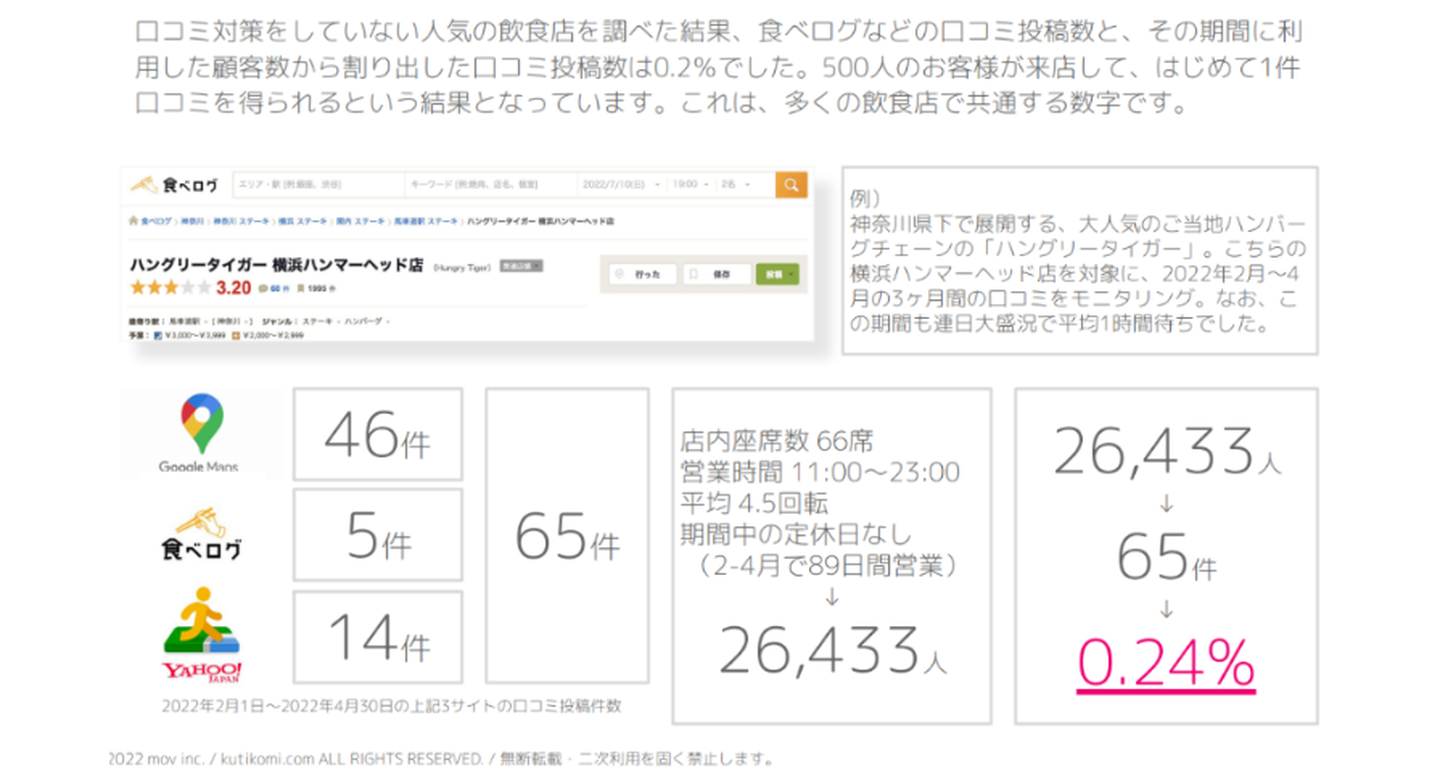Click the 営業時間 11:00～23:00 line
The width and height of the screenshot is (1440, 776).
pyautogui.click(x=820, y=471)
